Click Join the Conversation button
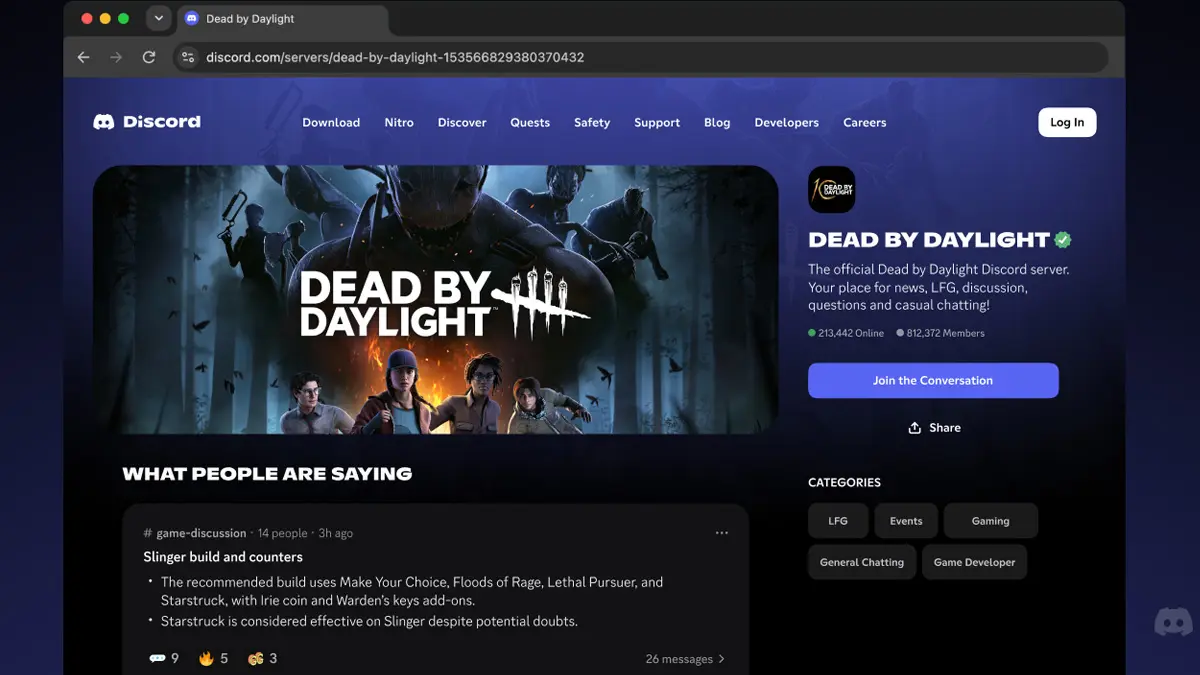Screen dimensions: 1200x675 (933, 380)
